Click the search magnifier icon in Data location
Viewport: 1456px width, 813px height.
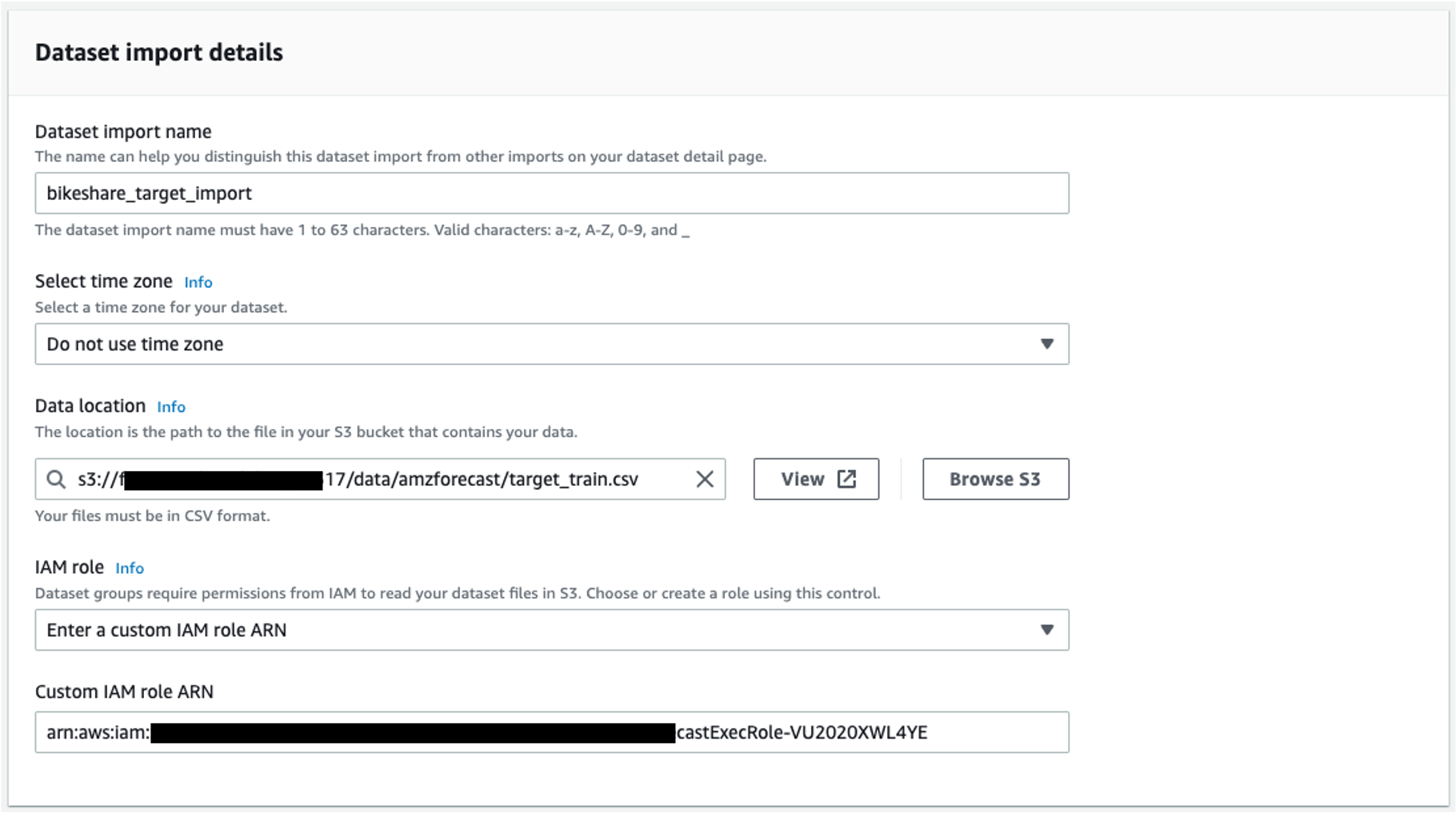[56, 479]
